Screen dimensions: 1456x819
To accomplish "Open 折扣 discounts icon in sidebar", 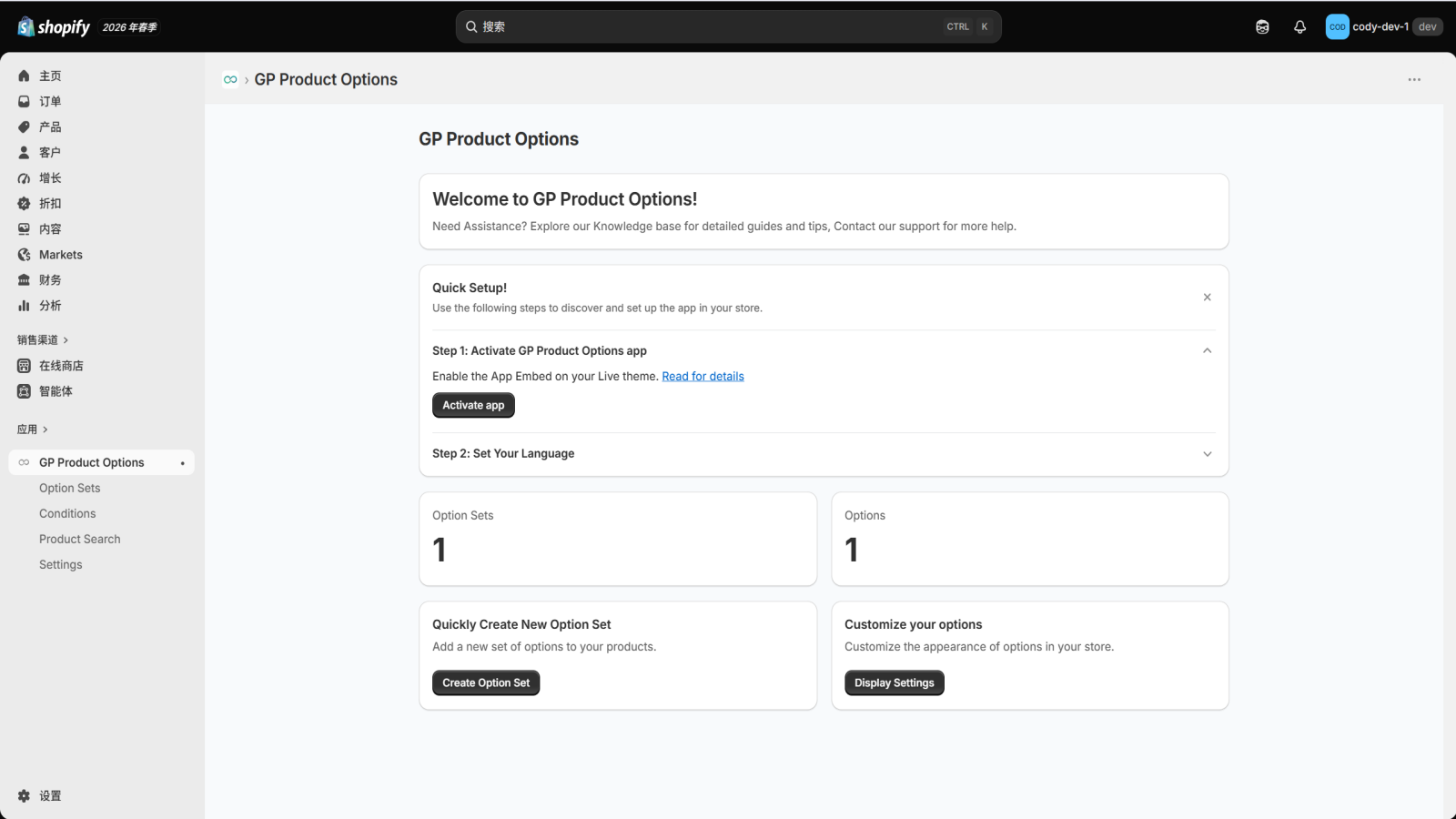I will [25, 204].
